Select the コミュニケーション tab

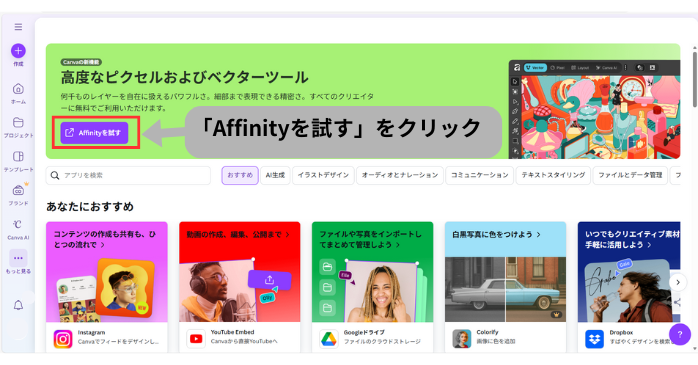tap(479, 175)
